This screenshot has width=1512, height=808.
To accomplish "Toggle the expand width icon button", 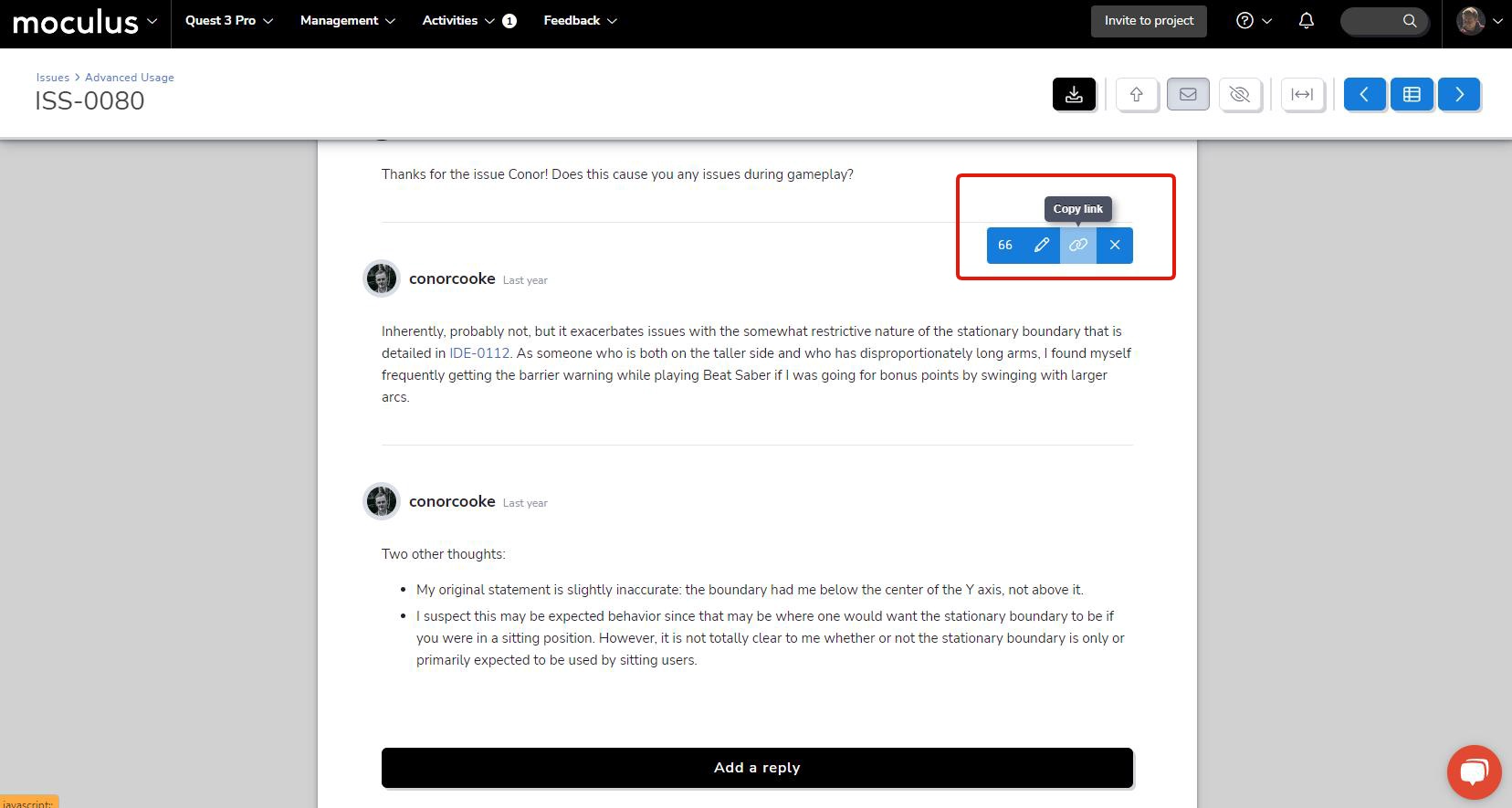I will pos(1302,94).
